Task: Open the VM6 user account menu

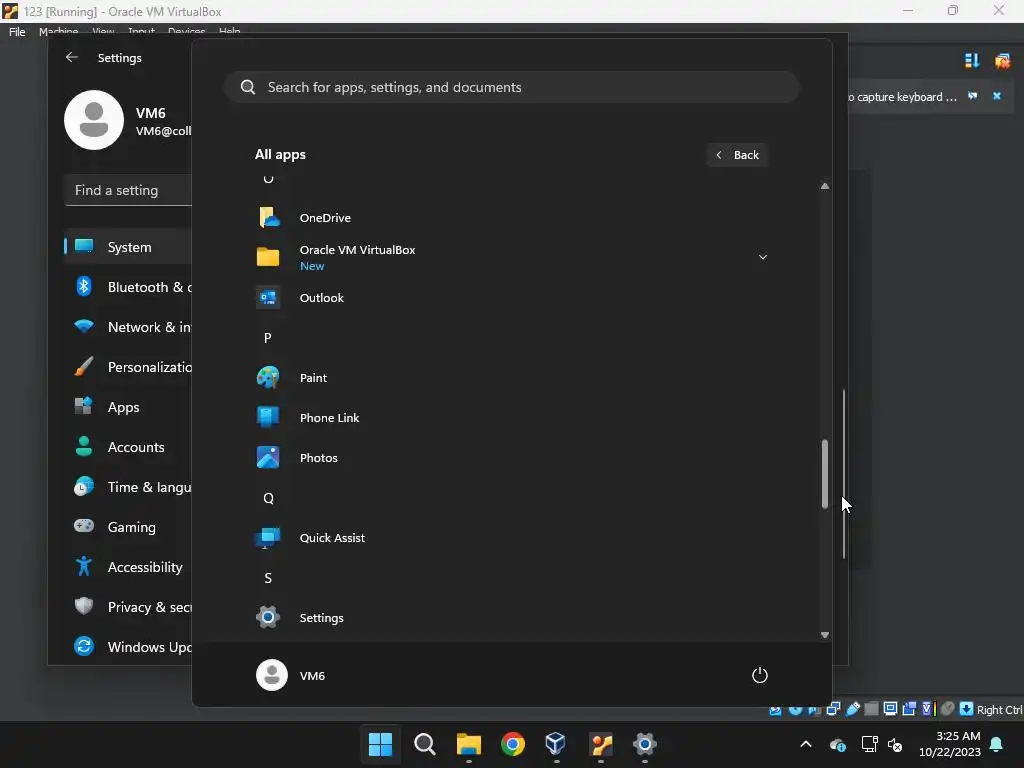Action: click(x=291, y=675)
